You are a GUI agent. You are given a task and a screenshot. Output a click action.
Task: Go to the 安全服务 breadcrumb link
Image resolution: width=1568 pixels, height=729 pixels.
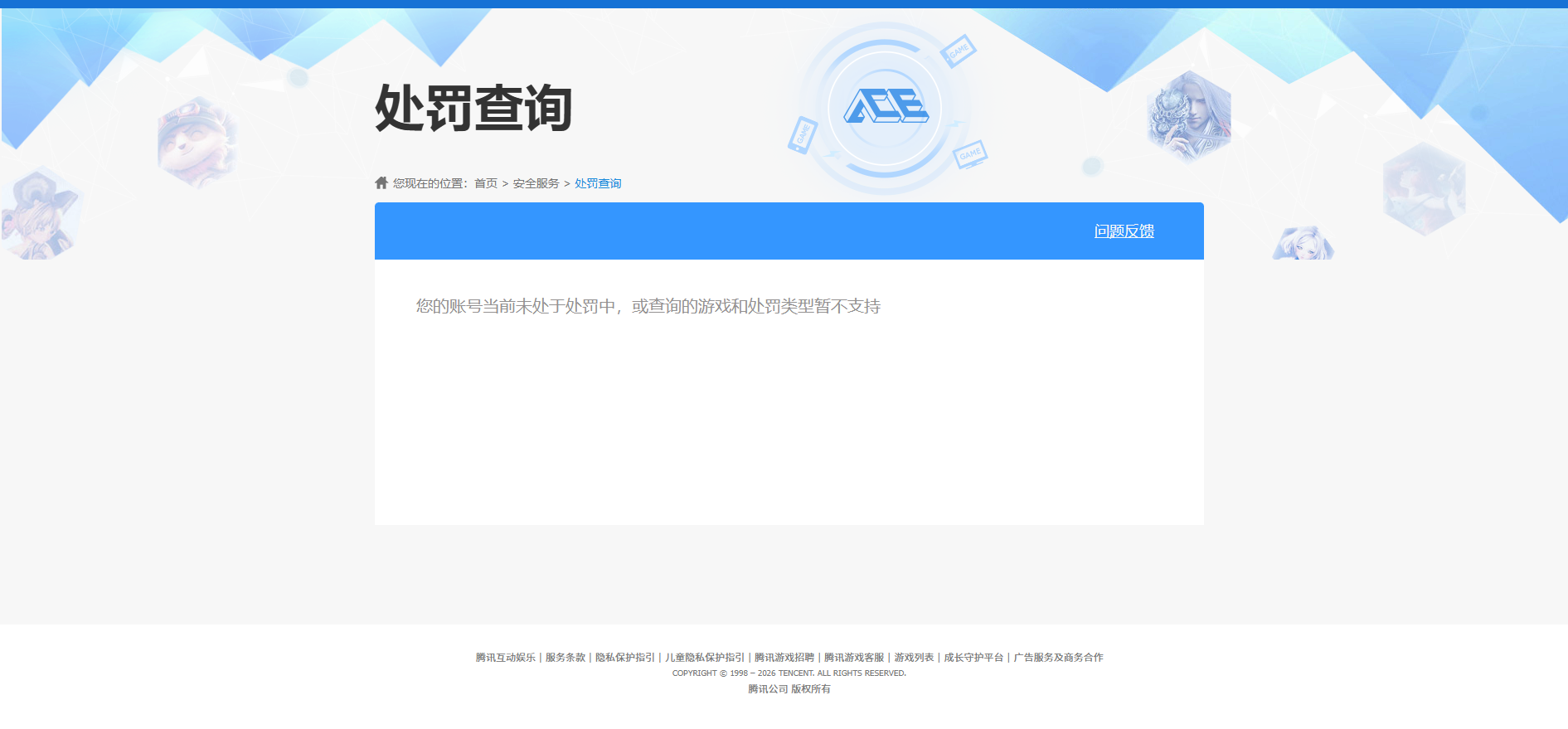[536, 183]
